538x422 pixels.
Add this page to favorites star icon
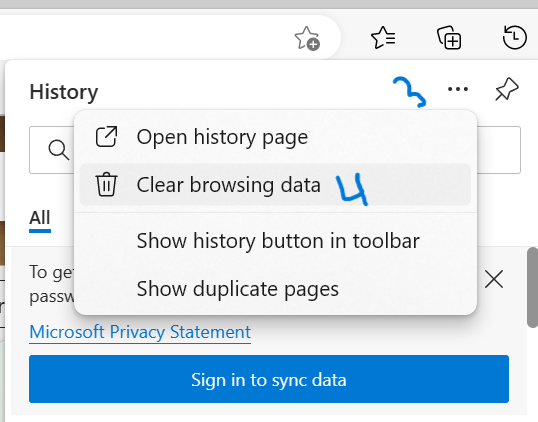[x=307, y=38]
